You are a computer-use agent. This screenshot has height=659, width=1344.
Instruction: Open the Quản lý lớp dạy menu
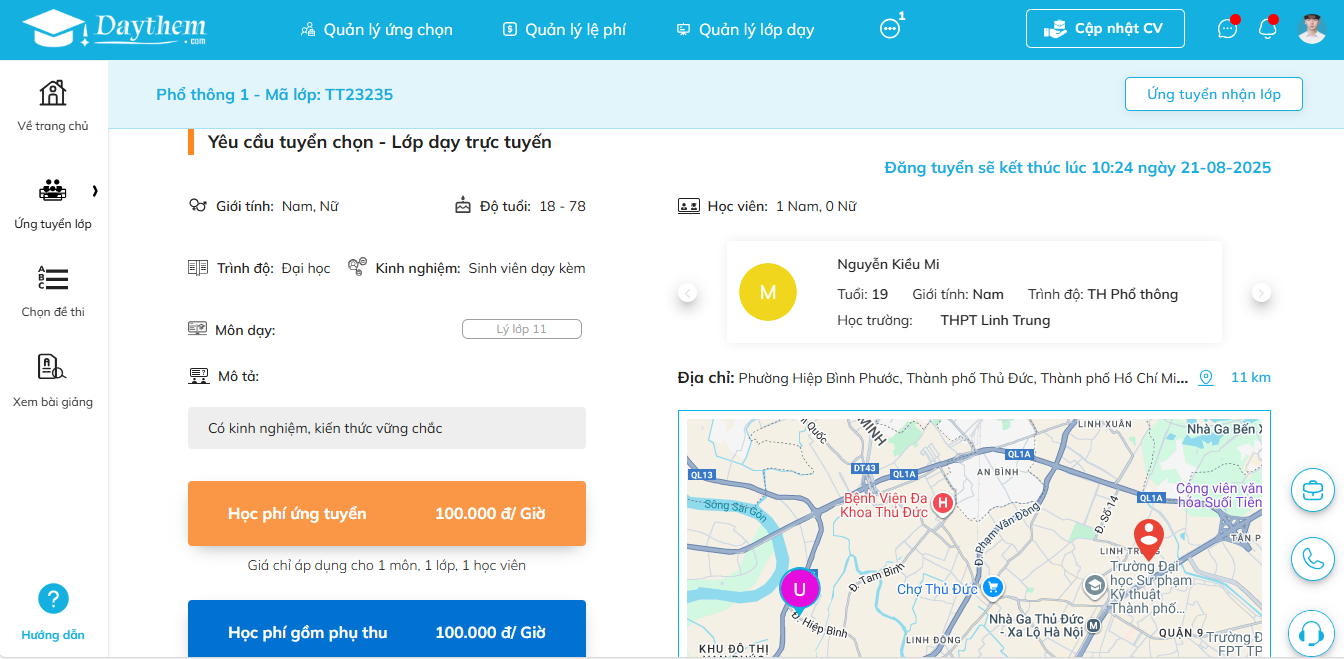pyautogui.click(x=745, y=30)
